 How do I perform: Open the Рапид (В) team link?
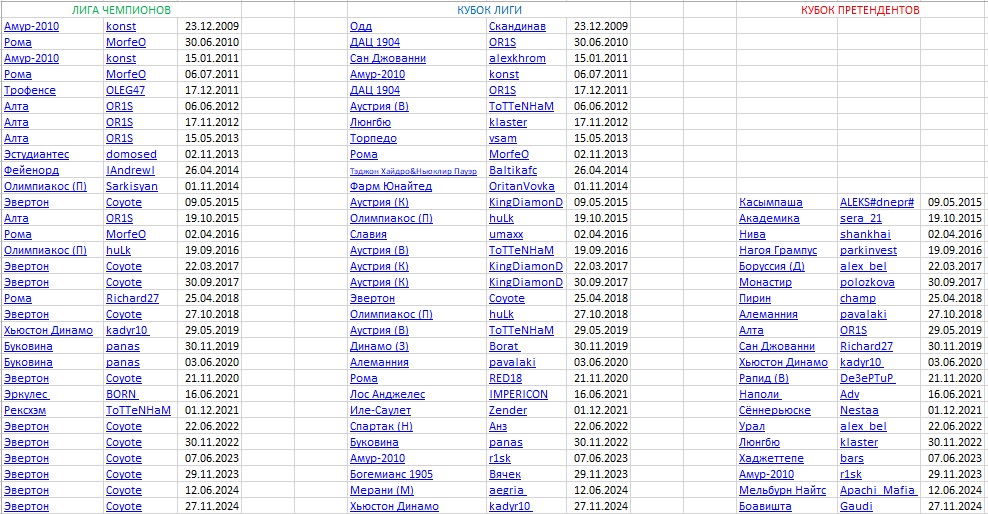click(764, 379)
